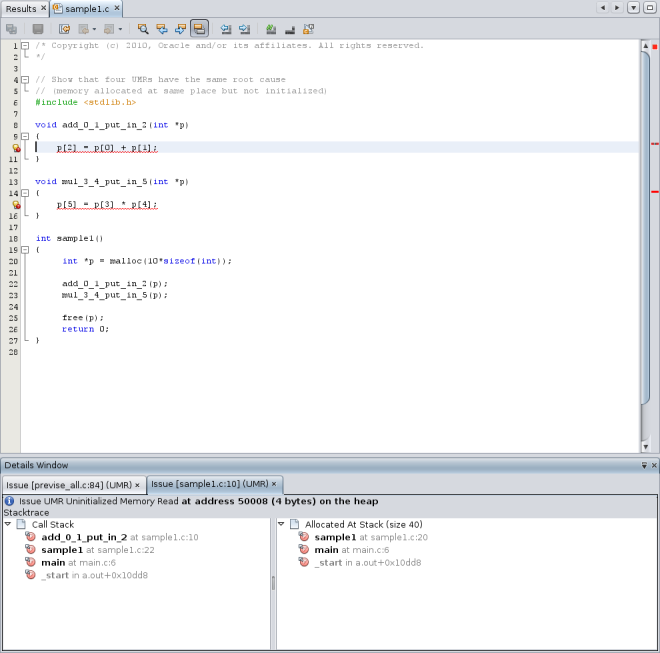660x653 pixels.
Task: Click the error stripe mark for line 15
Action: click(655, 192)
